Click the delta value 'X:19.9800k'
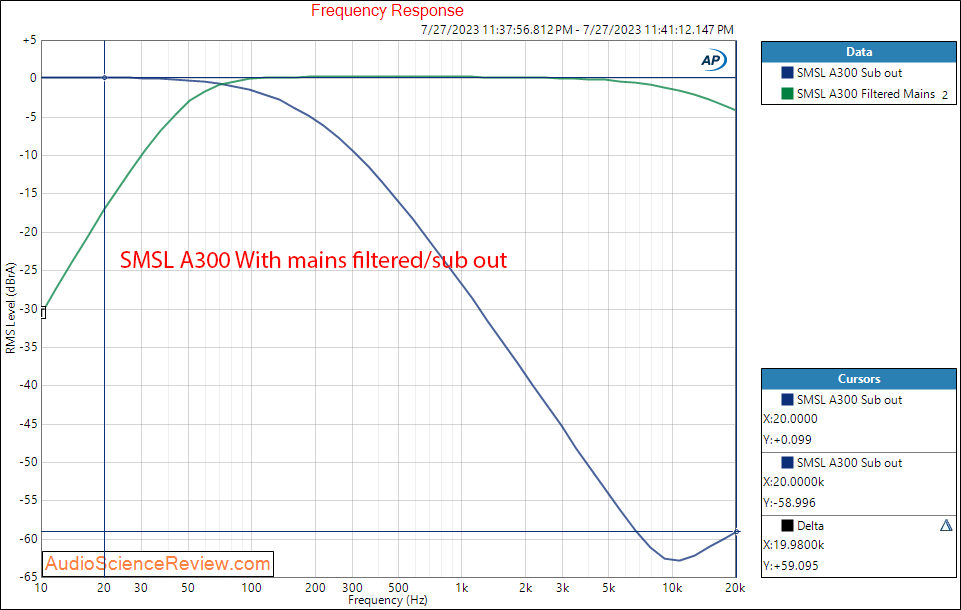Screen dimensions: 961x610 coord(794,545)
